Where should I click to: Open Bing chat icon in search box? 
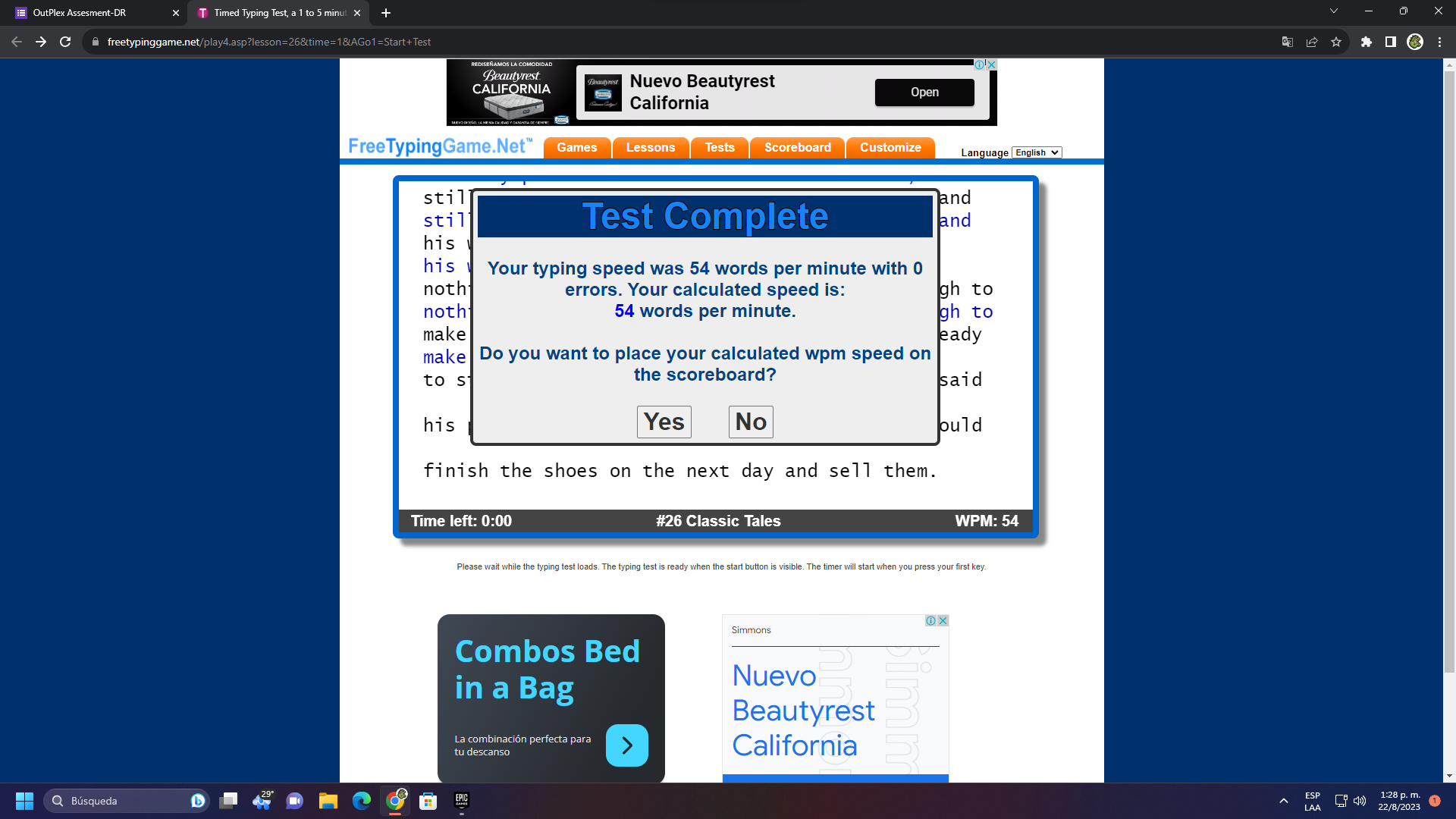click(198, 801)
